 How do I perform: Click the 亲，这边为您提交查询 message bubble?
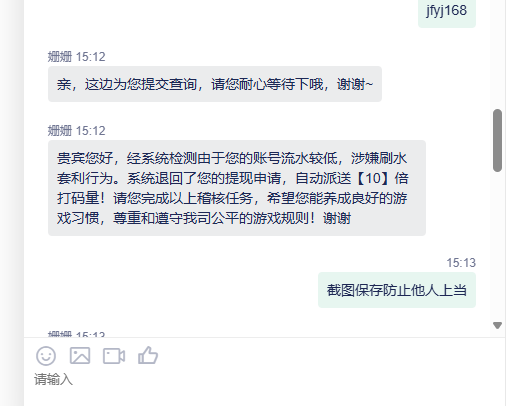pyautogui.click(x=215, y=84)
